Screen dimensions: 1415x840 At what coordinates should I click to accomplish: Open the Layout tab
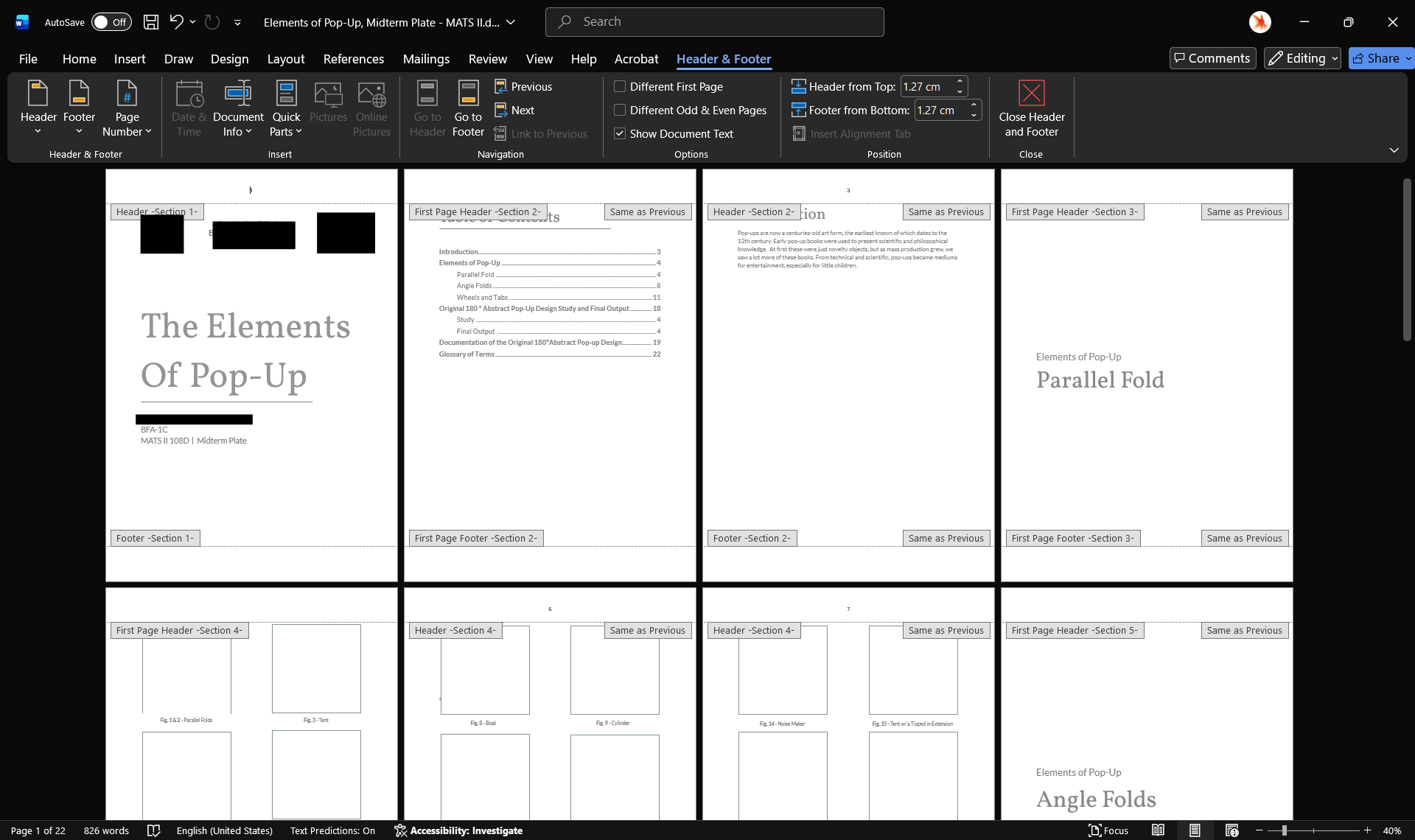pyautogui.click(x=285, y=59)
